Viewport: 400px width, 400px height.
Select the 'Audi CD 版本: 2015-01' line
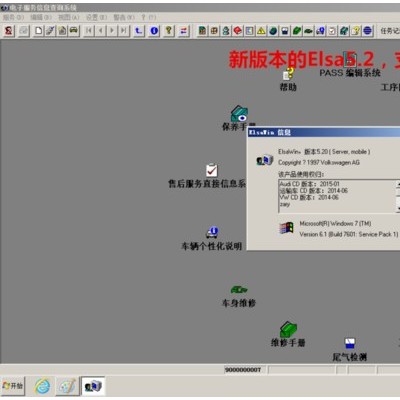(x=309, y=184)
